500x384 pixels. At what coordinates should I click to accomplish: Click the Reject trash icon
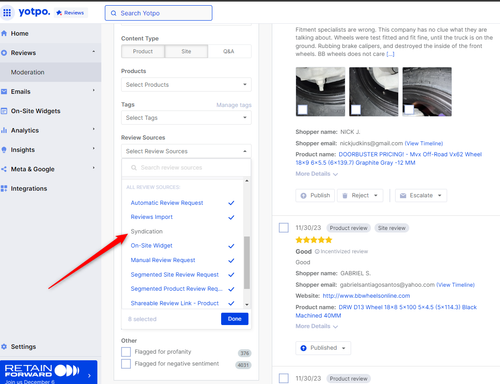pyautogui.click(x=345, y=196)
